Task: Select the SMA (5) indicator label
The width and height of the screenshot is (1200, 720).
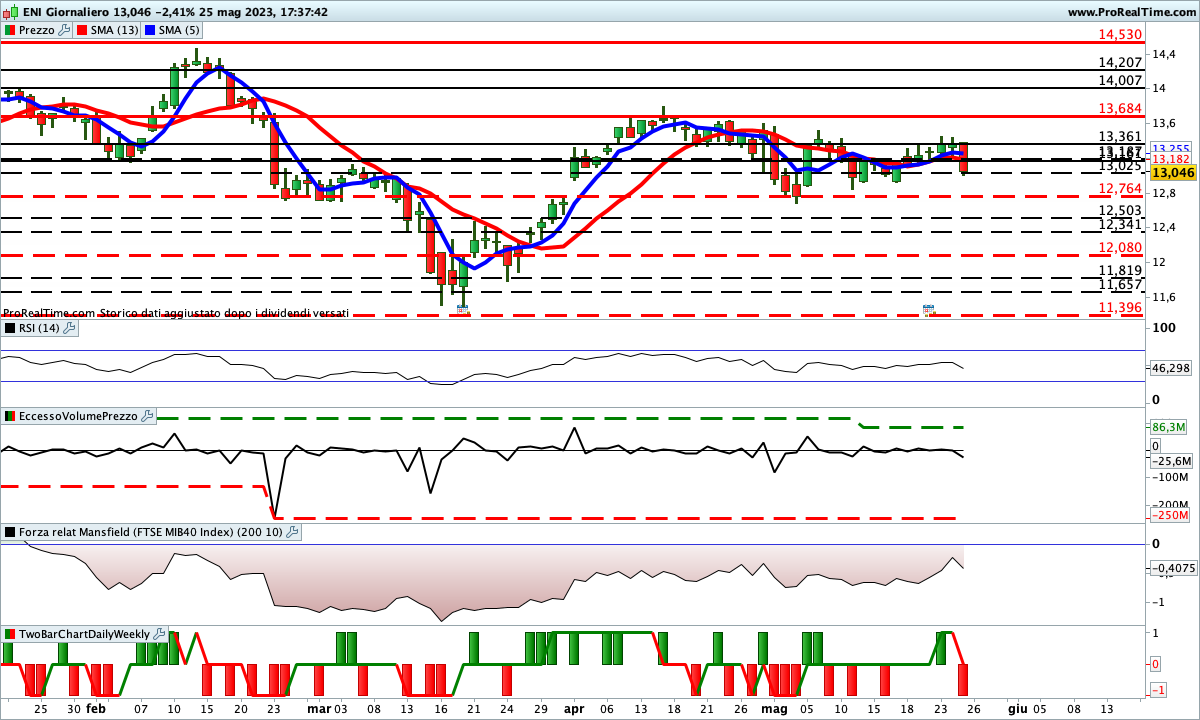Action: pyautogui.click(x=179, y=30)
